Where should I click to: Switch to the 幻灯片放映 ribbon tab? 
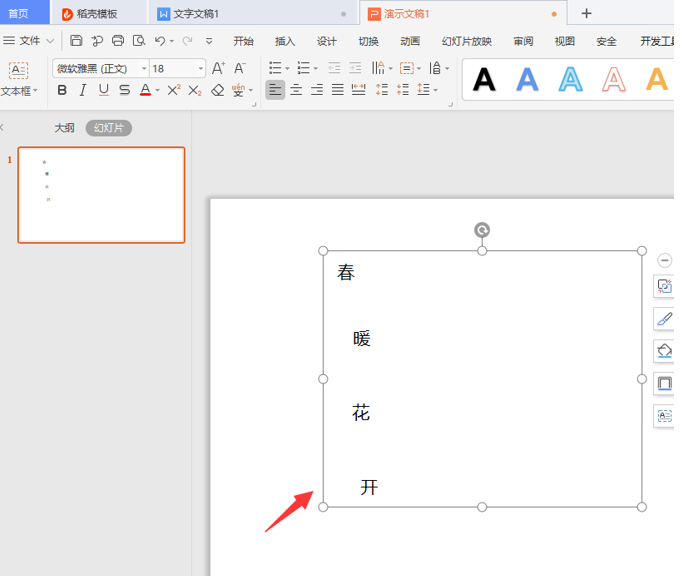pyautogui.click(x=467, y=41)
